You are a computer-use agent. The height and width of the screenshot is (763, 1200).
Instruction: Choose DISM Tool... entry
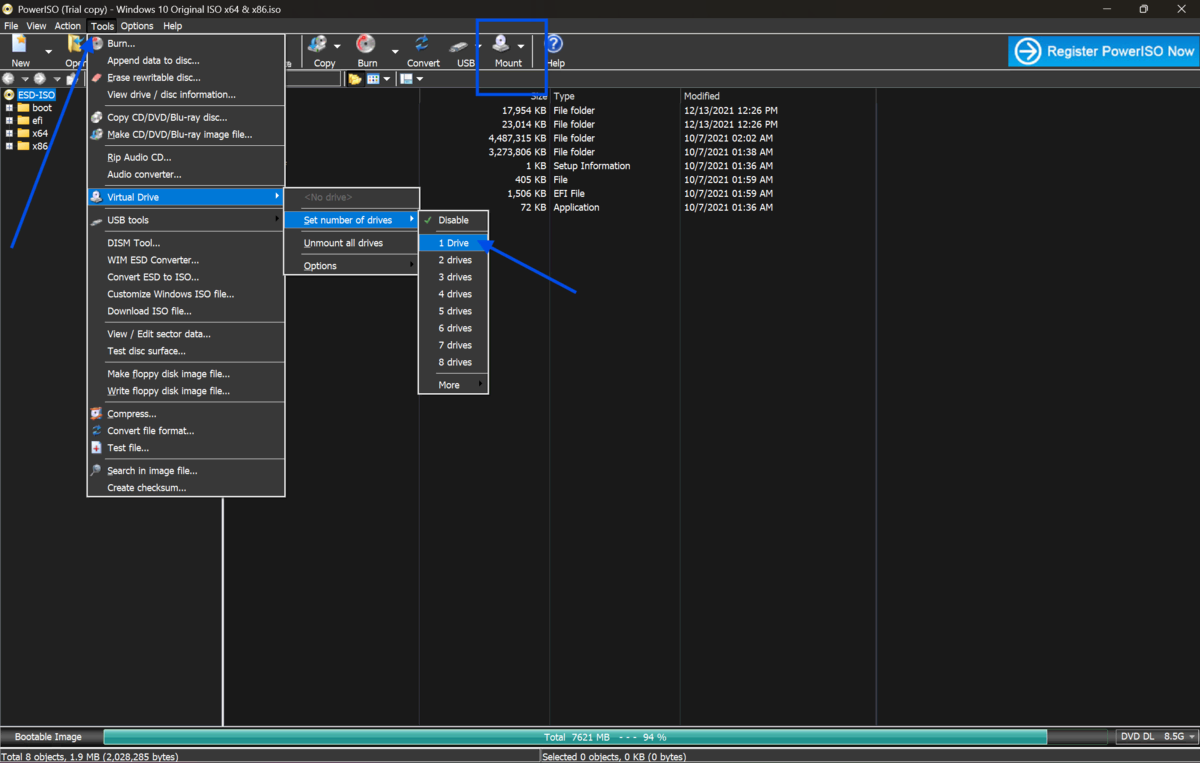pyautogui.click(x=186, y=243)
